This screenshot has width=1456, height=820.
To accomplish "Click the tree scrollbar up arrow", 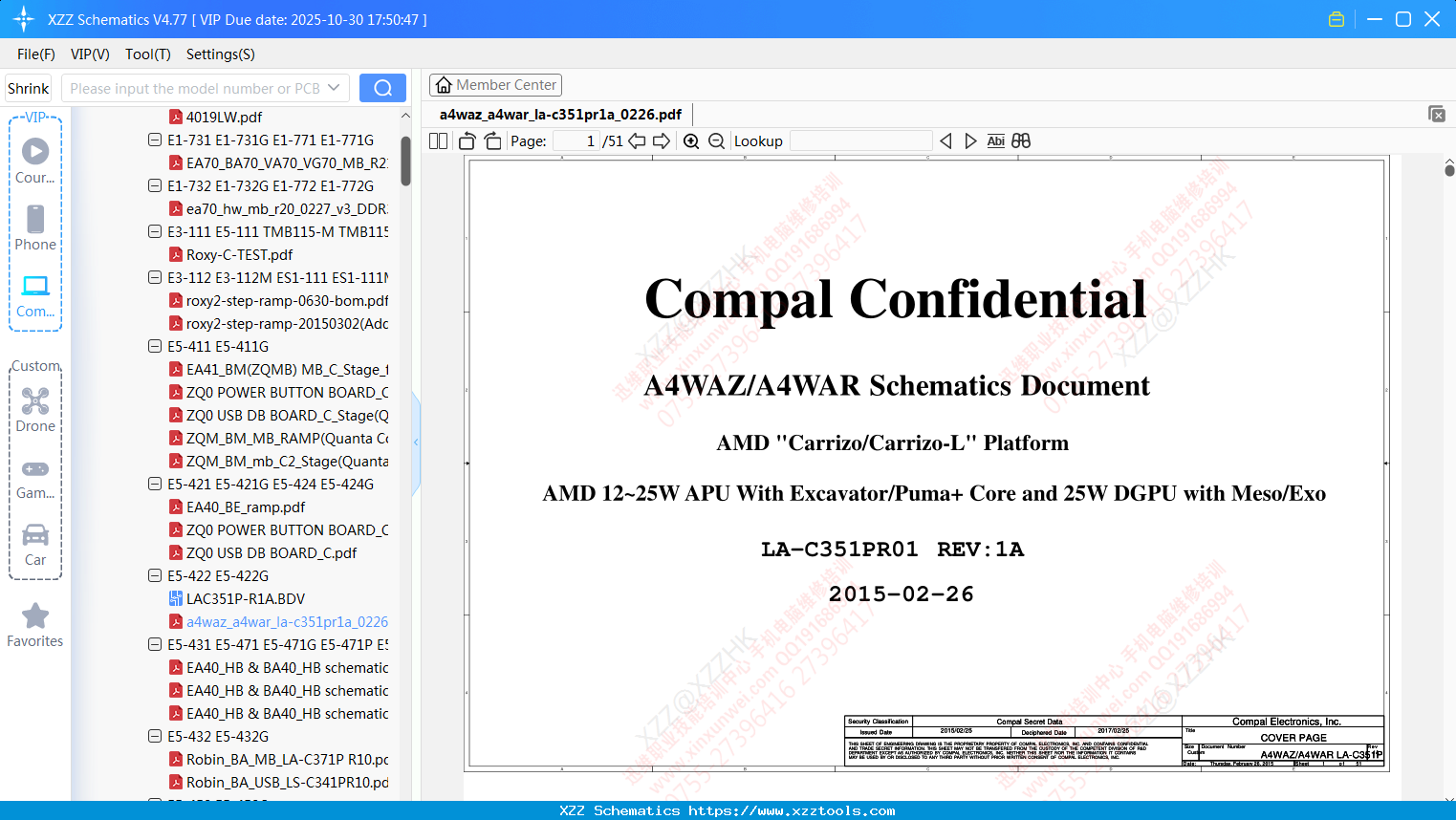I will 405,116.
